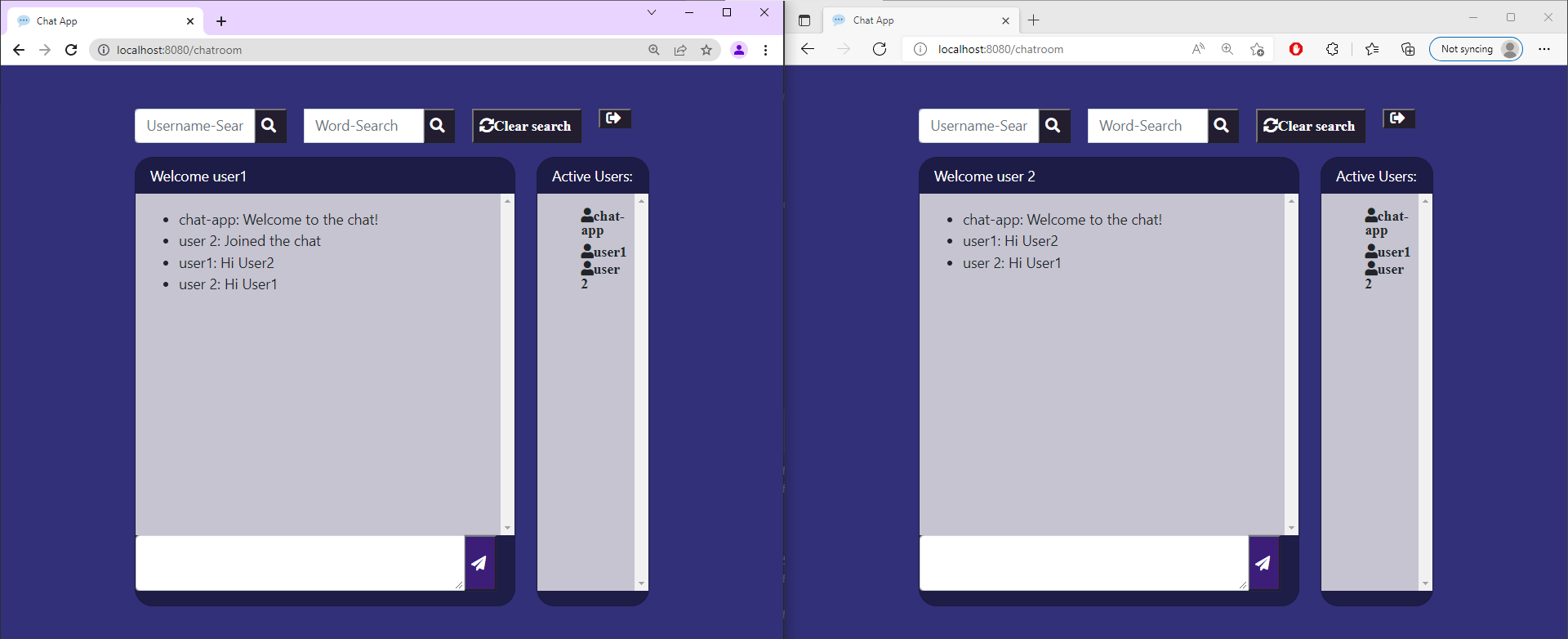Click site info icon in Edge address bar
This screenshot has width=1568, height=639.
tap(920, 49)
